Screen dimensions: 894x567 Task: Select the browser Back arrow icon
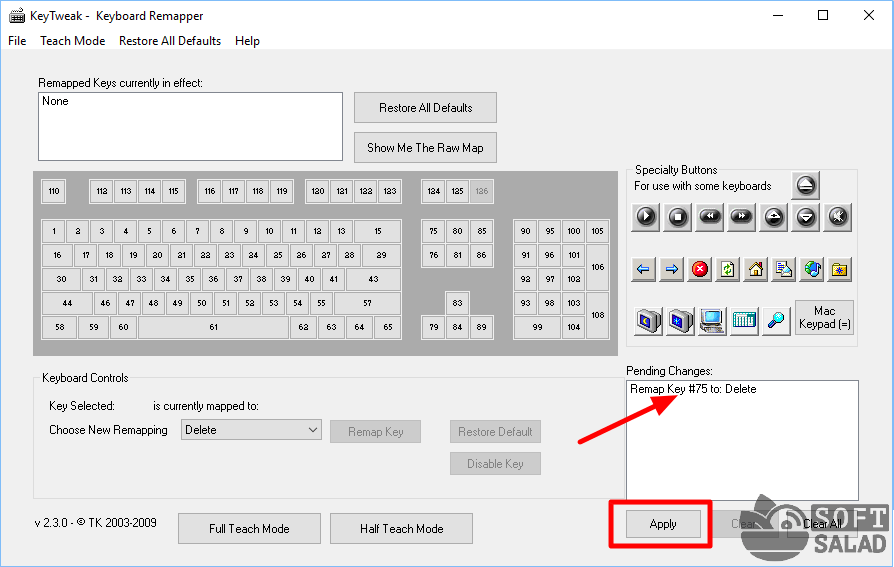645,269
